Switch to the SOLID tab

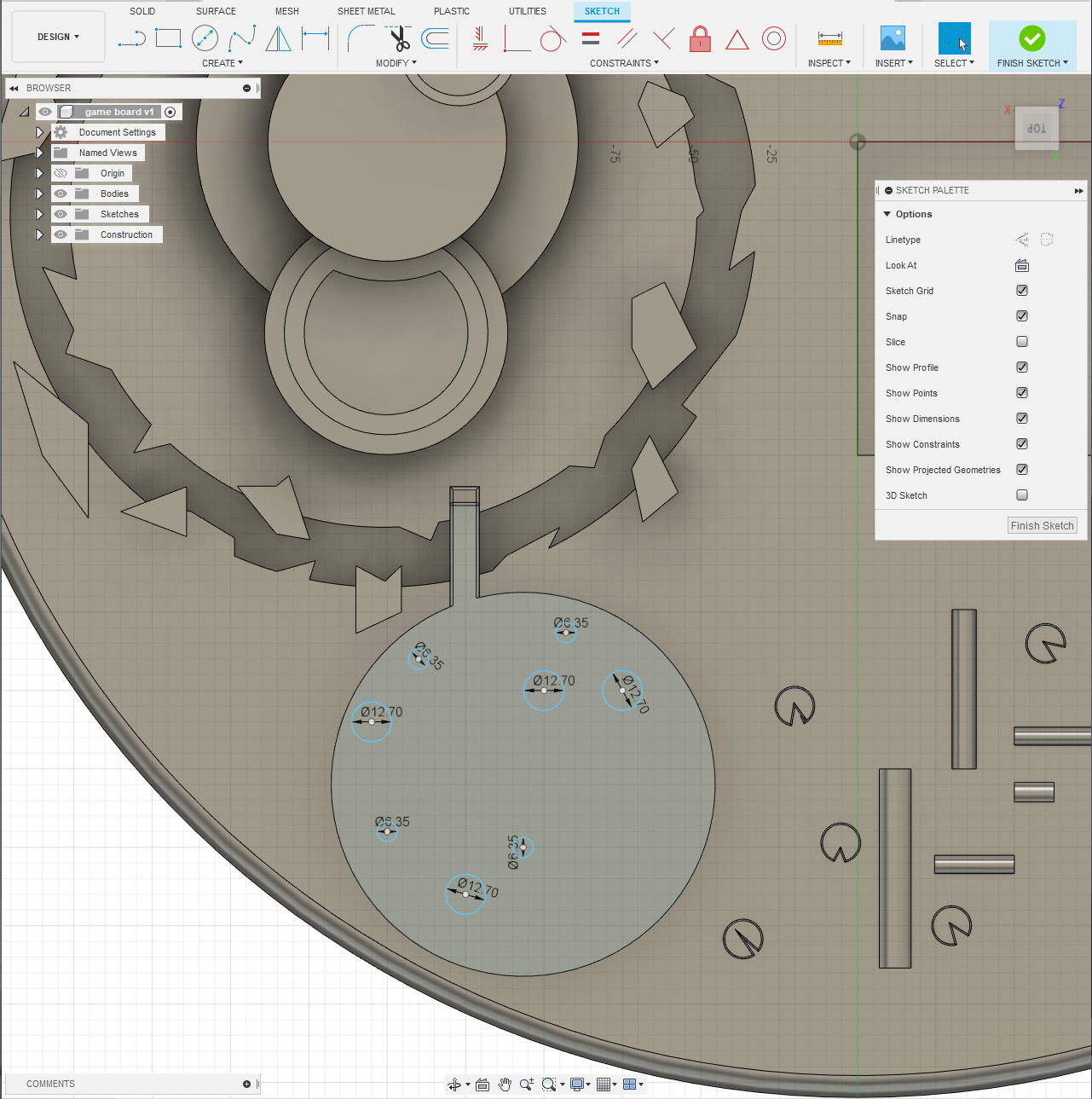[142, 11]
